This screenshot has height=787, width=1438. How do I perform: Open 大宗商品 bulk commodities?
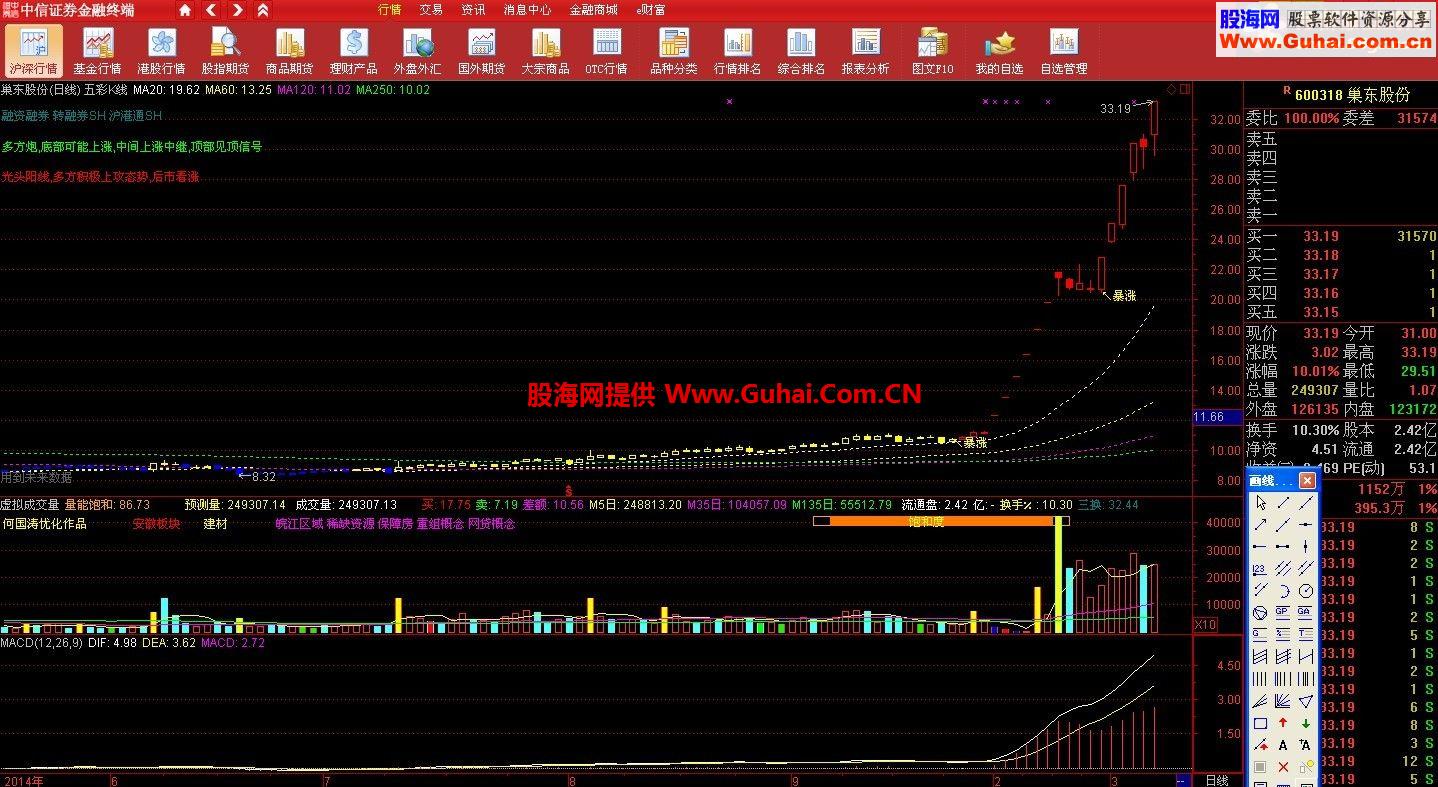coord(545,51)
